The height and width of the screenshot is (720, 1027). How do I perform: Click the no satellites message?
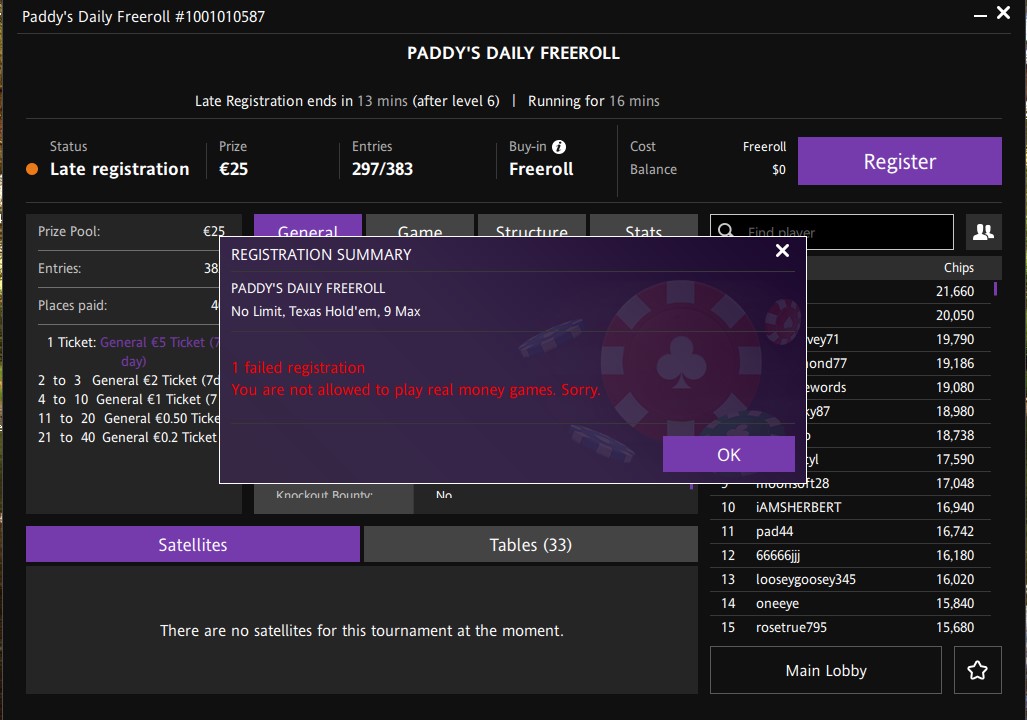[362, 630]
